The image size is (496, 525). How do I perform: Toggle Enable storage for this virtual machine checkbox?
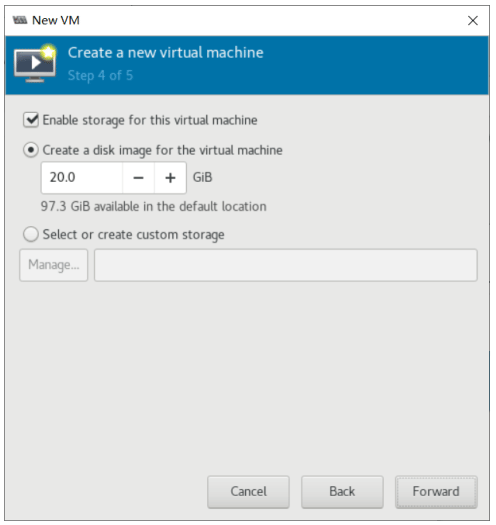pos(31,120)
